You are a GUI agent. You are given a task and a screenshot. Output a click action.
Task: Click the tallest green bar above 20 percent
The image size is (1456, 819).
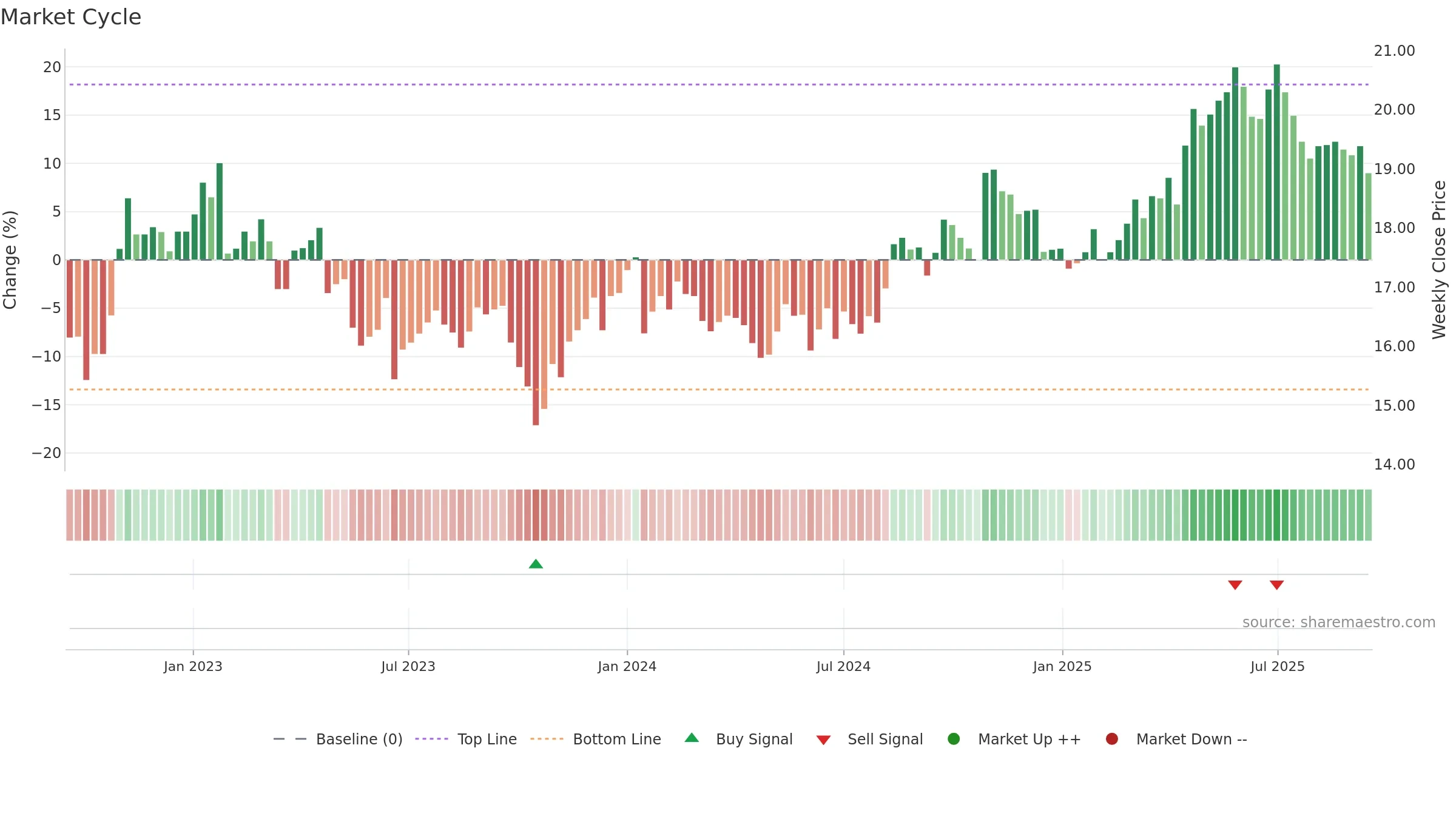tap(1276, 162)
